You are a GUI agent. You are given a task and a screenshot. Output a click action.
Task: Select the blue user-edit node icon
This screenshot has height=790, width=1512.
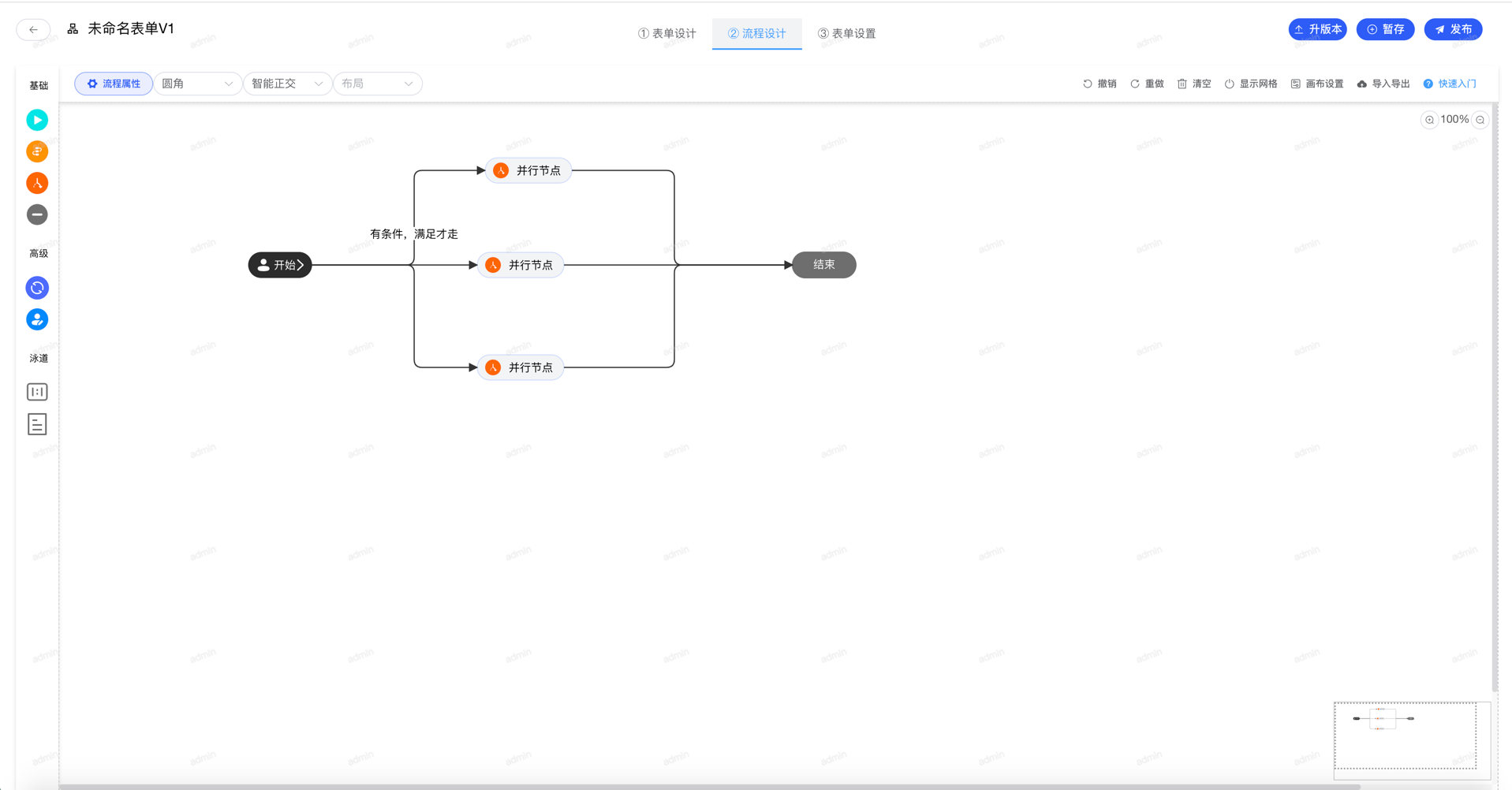click(x=37, y=319)
